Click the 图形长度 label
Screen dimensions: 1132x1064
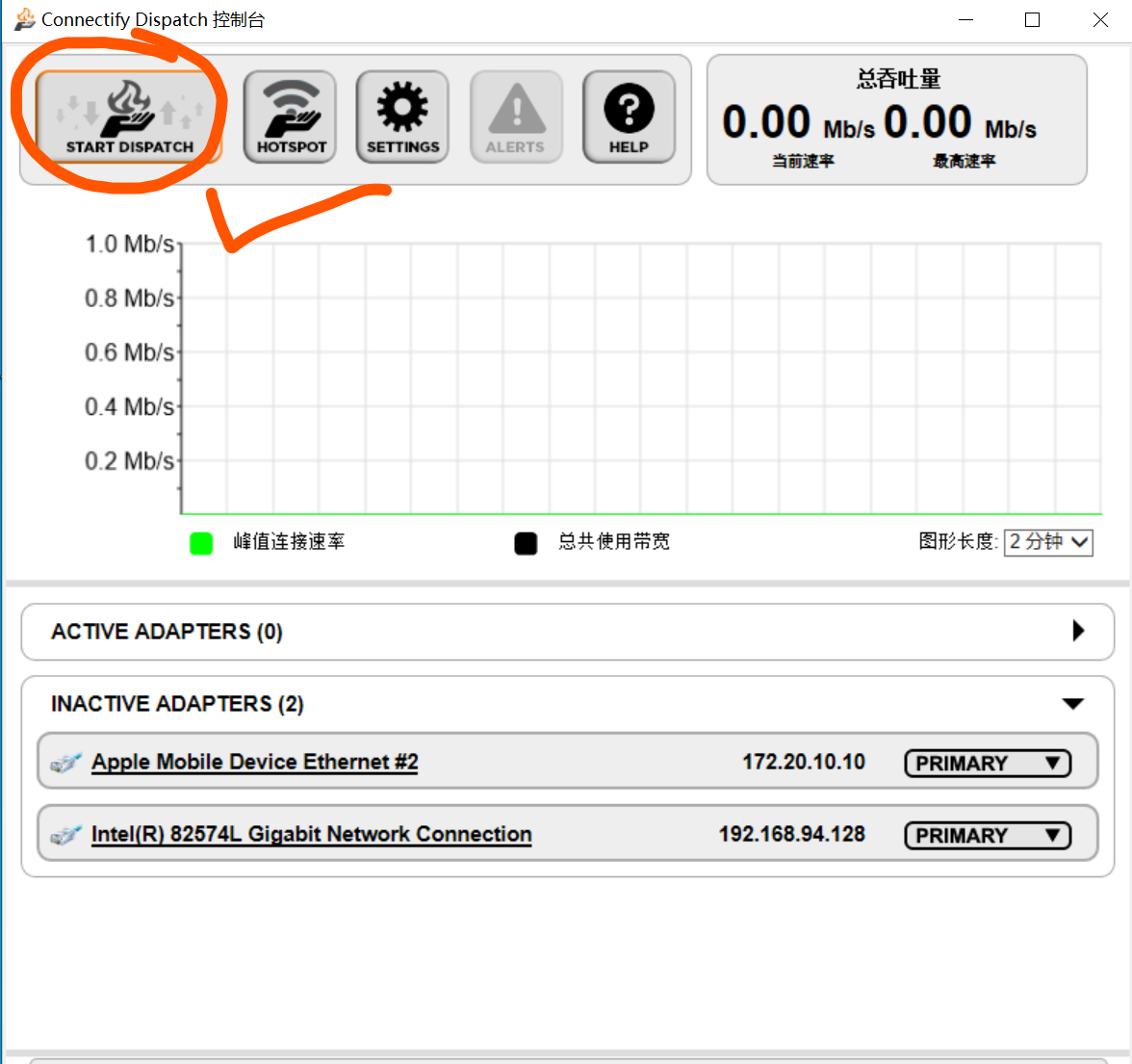tap(958, 542)
